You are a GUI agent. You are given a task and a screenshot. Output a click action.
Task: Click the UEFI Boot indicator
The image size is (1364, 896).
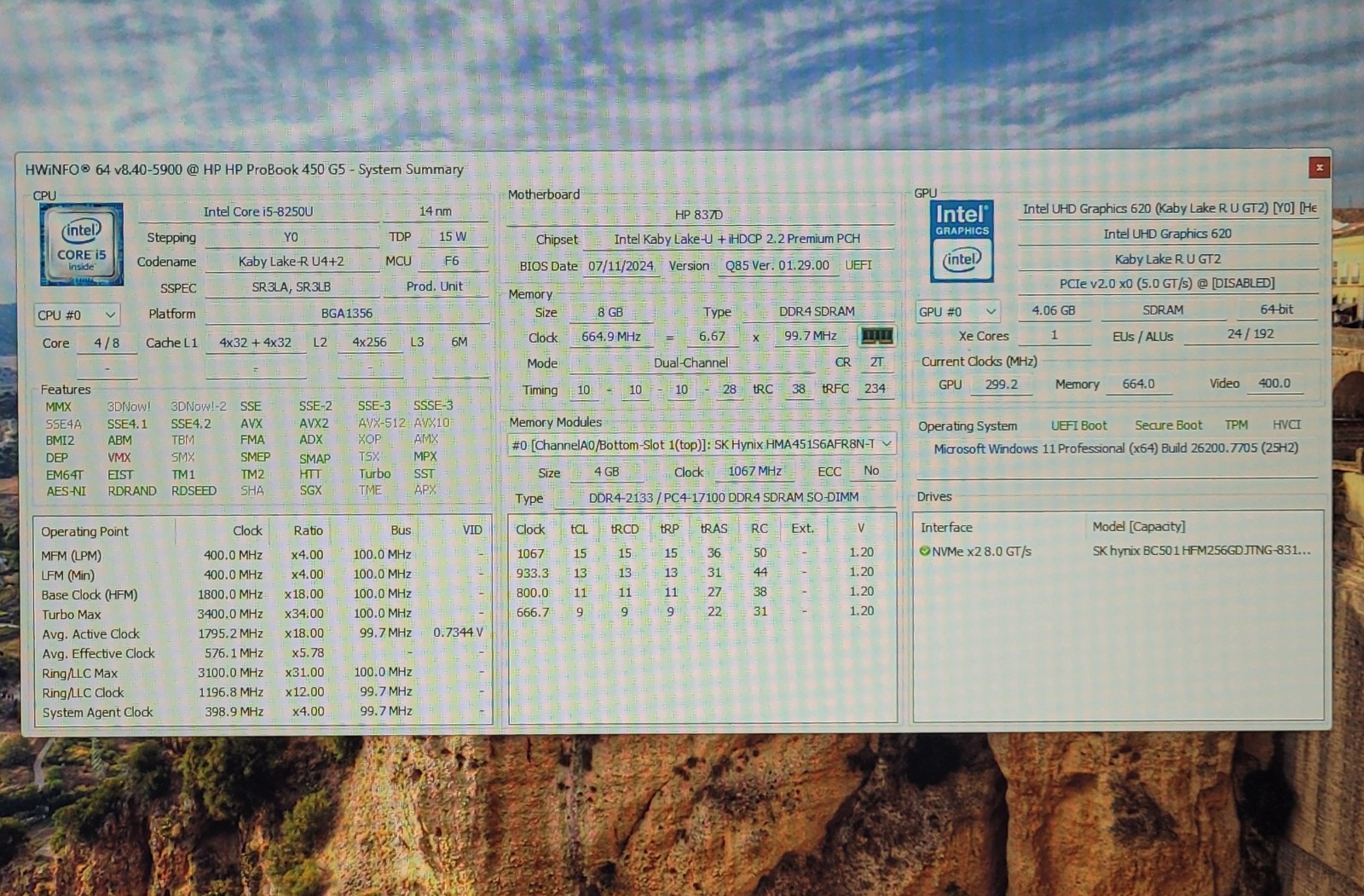[1078, 425]
